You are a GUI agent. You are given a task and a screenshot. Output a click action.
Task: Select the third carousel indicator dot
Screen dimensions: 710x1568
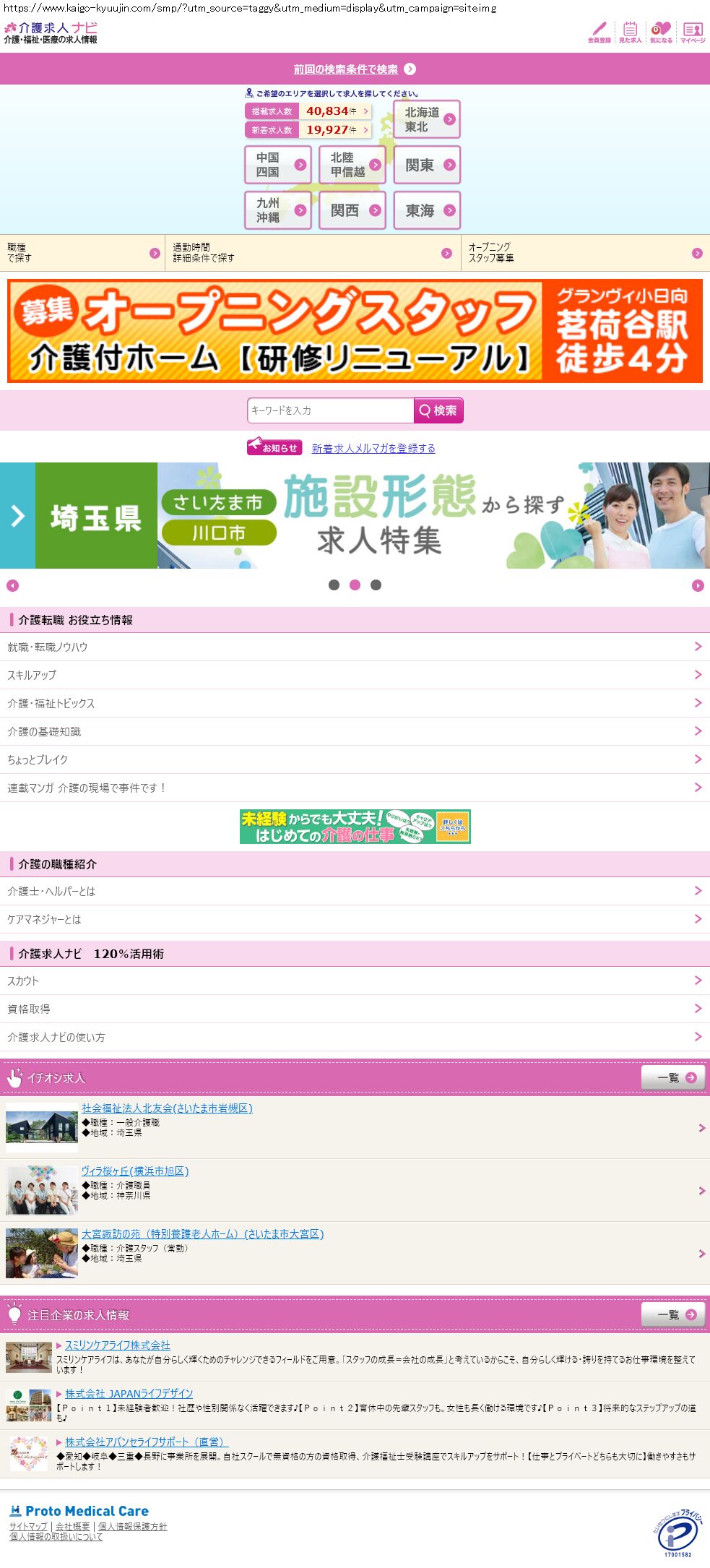[376, 585]
